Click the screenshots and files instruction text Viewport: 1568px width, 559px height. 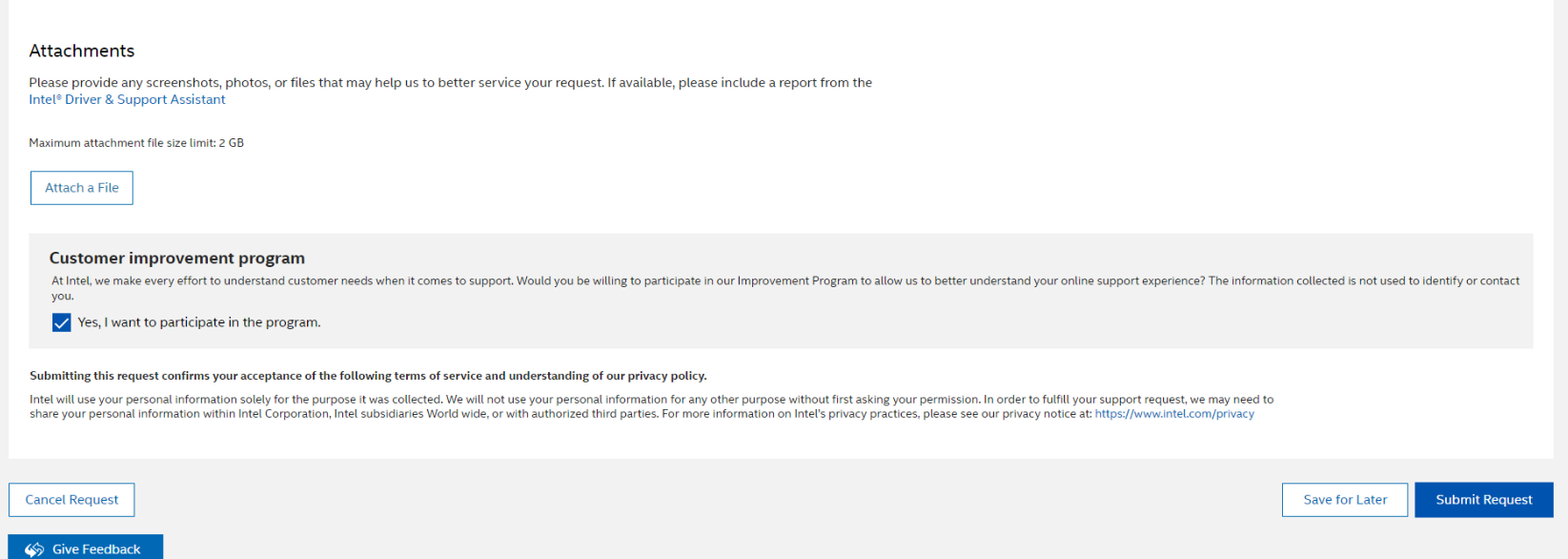tap(450, 83)
